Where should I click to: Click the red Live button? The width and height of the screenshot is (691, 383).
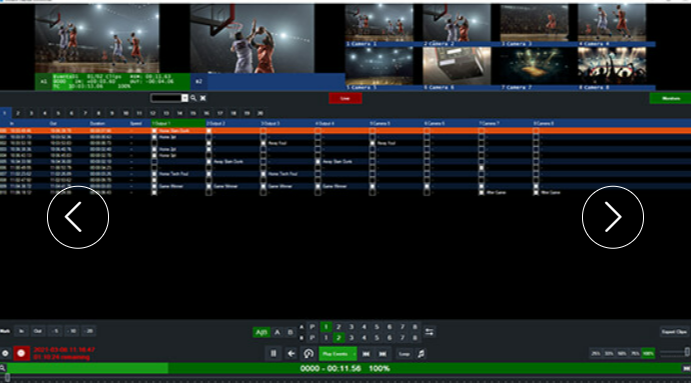tap(345, 98)
